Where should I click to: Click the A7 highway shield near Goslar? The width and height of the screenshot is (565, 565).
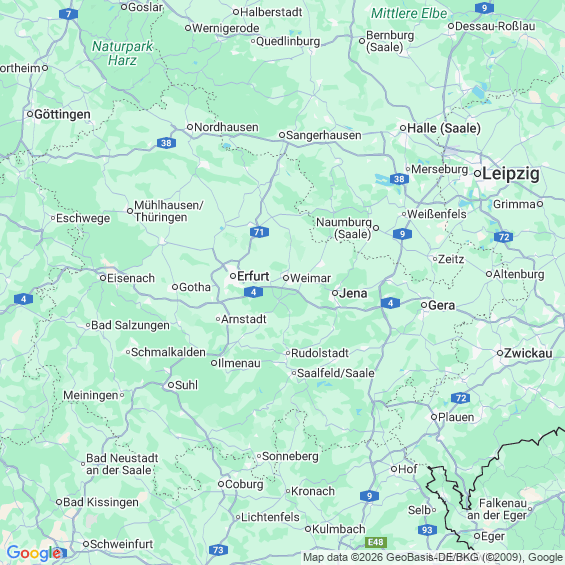(68, 14)
